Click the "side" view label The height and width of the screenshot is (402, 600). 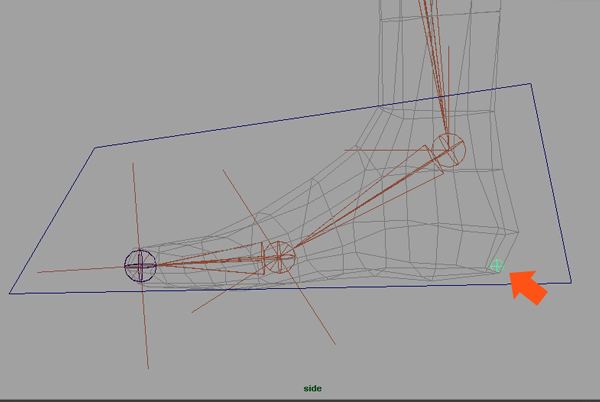[313, 389]
